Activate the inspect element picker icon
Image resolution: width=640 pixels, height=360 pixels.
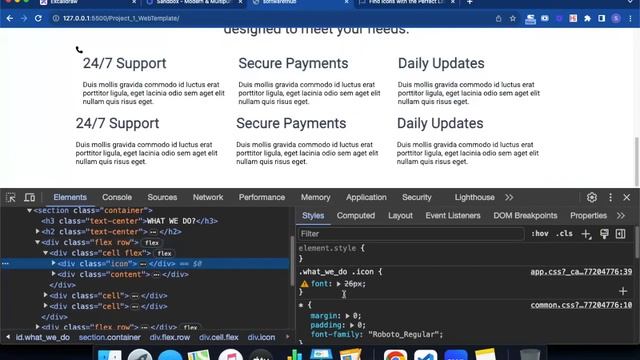click(11, 198)
